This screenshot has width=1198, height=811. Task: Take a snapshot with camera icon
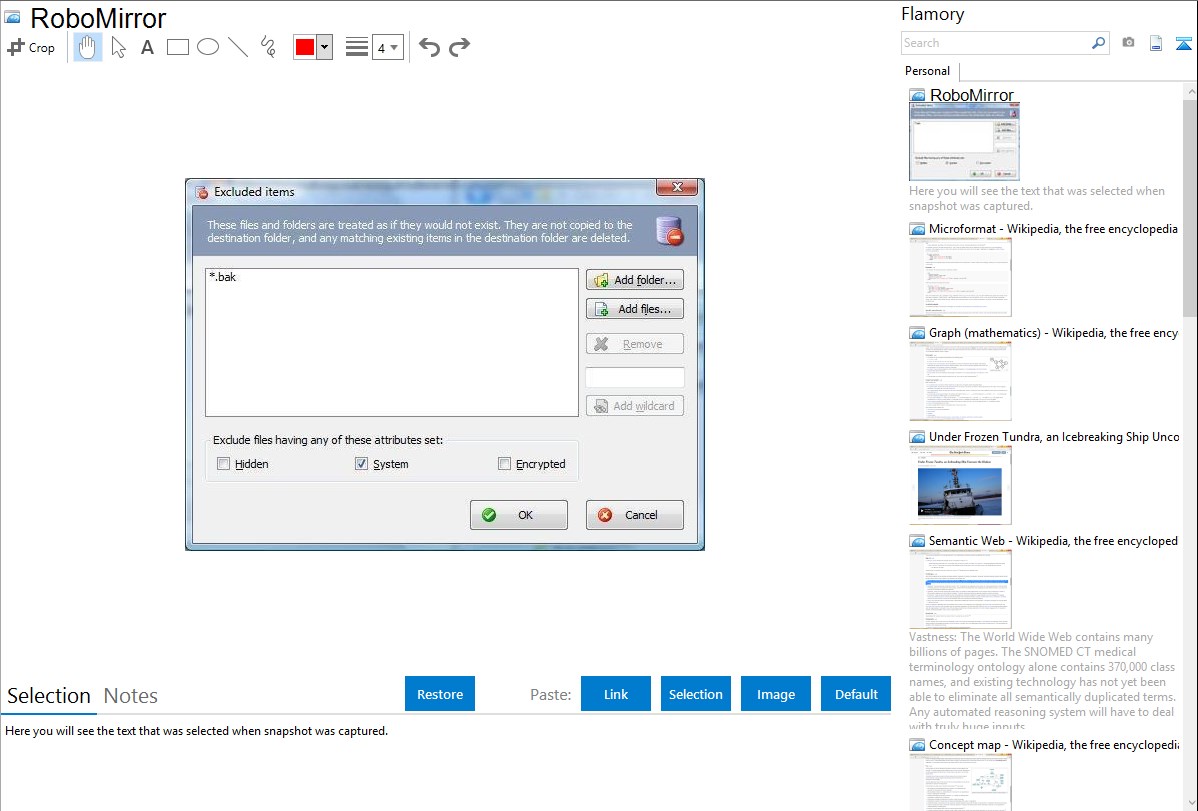click(x=1128, y=43)
